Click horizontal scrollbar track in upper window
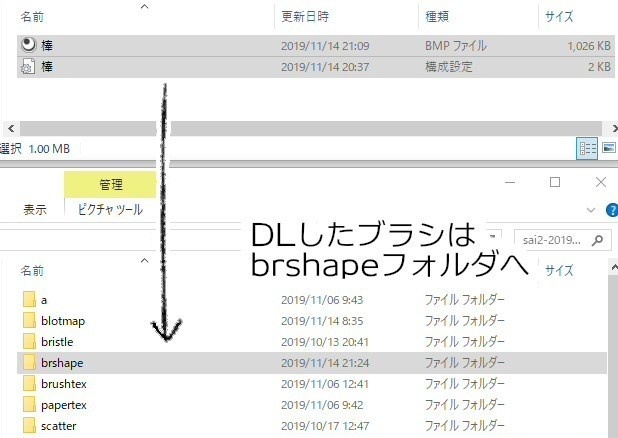618x438 pixels. pos(311,129)
